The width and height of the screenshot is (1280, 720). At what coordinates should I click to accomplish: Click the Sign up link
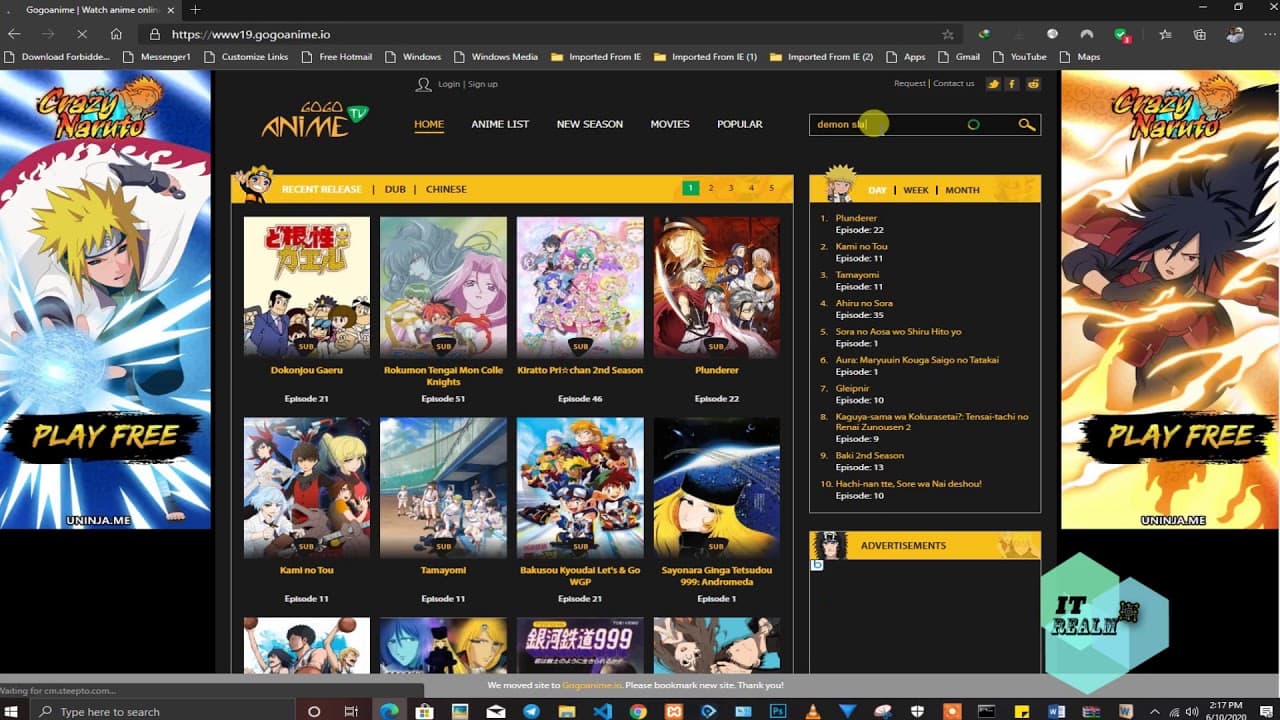coord(483,84)
